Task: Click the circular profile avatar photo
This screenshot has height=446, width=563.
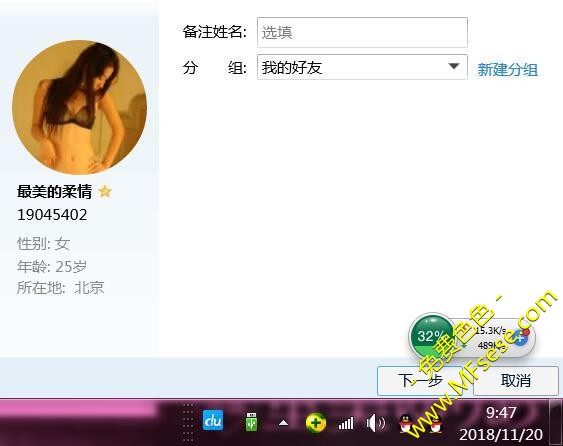Action: pos(79,107)
